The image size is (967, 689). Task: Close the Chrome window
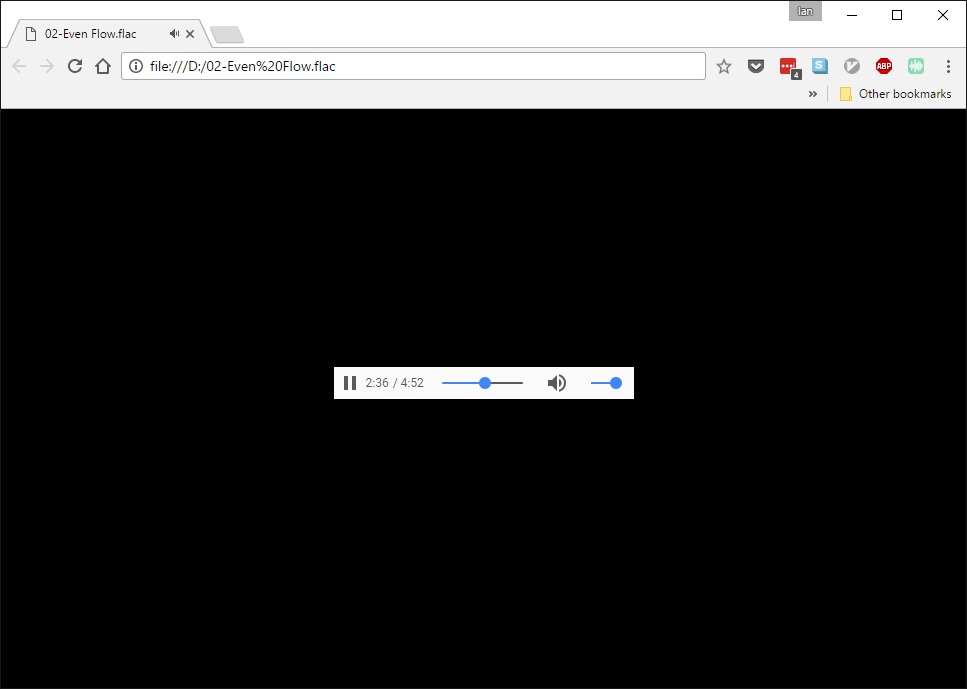click(x=943, y=15)
